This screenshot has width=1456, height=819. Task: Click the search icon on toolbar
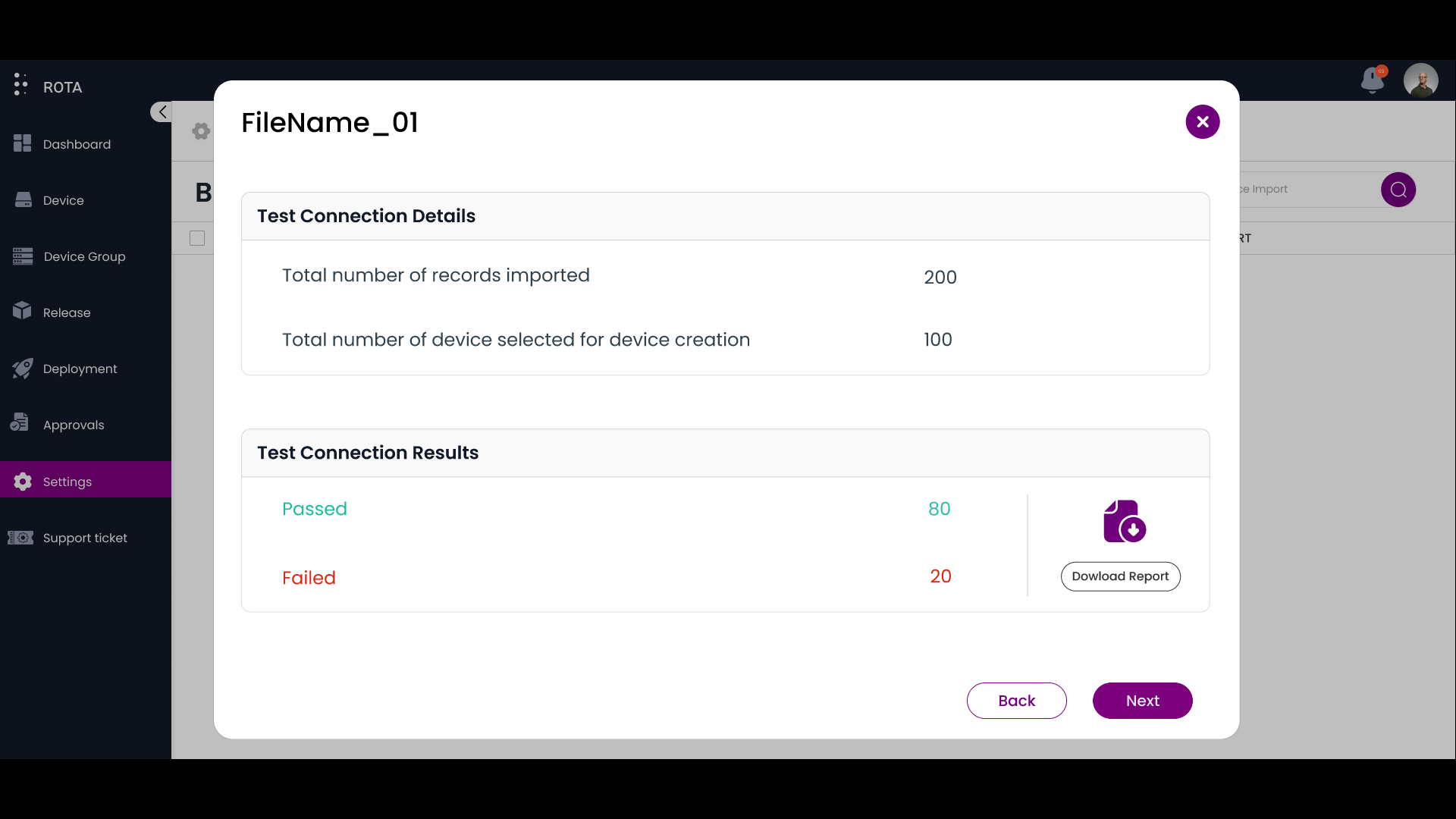click(1399, 189)
